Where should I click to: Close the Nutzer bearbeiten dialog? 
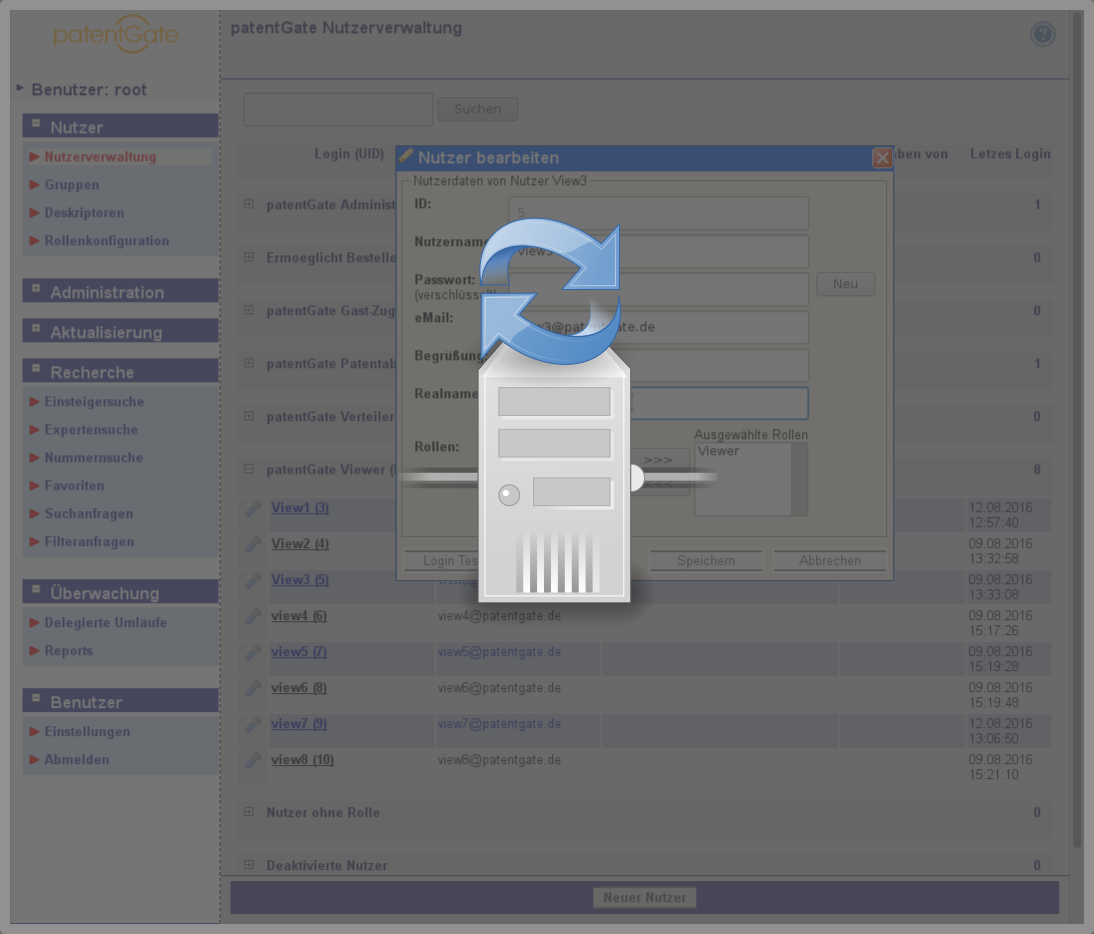point(882,158)
